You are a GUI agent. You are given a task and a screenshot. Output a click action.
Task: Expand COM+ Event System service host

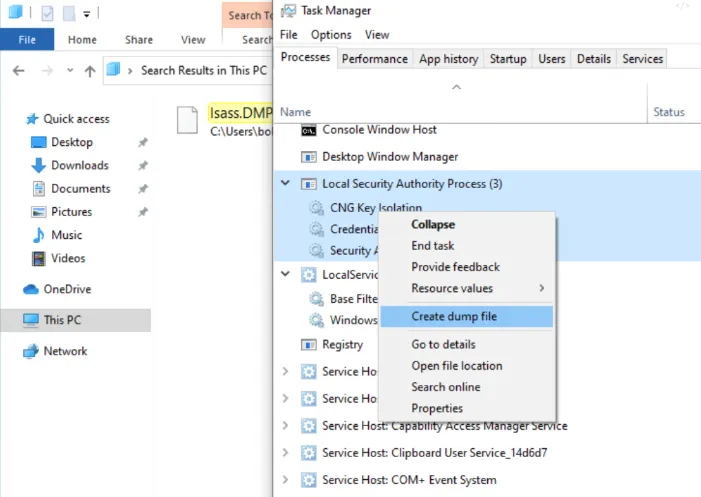point(285,480)
